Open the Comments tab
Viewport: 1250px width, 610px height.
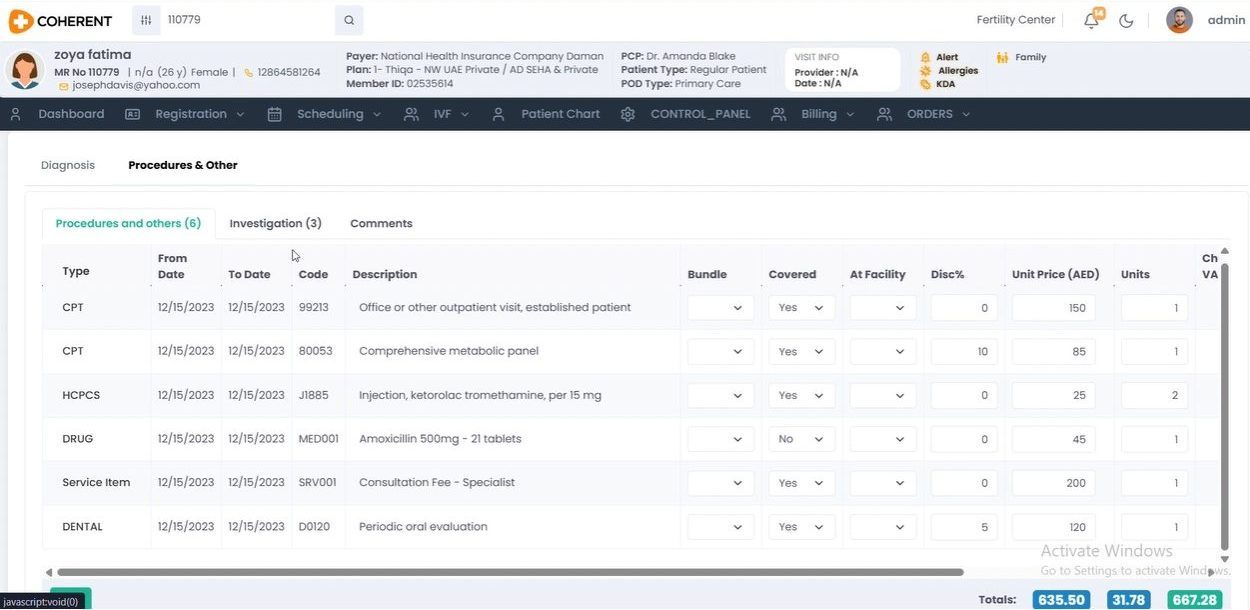(381, 224)
